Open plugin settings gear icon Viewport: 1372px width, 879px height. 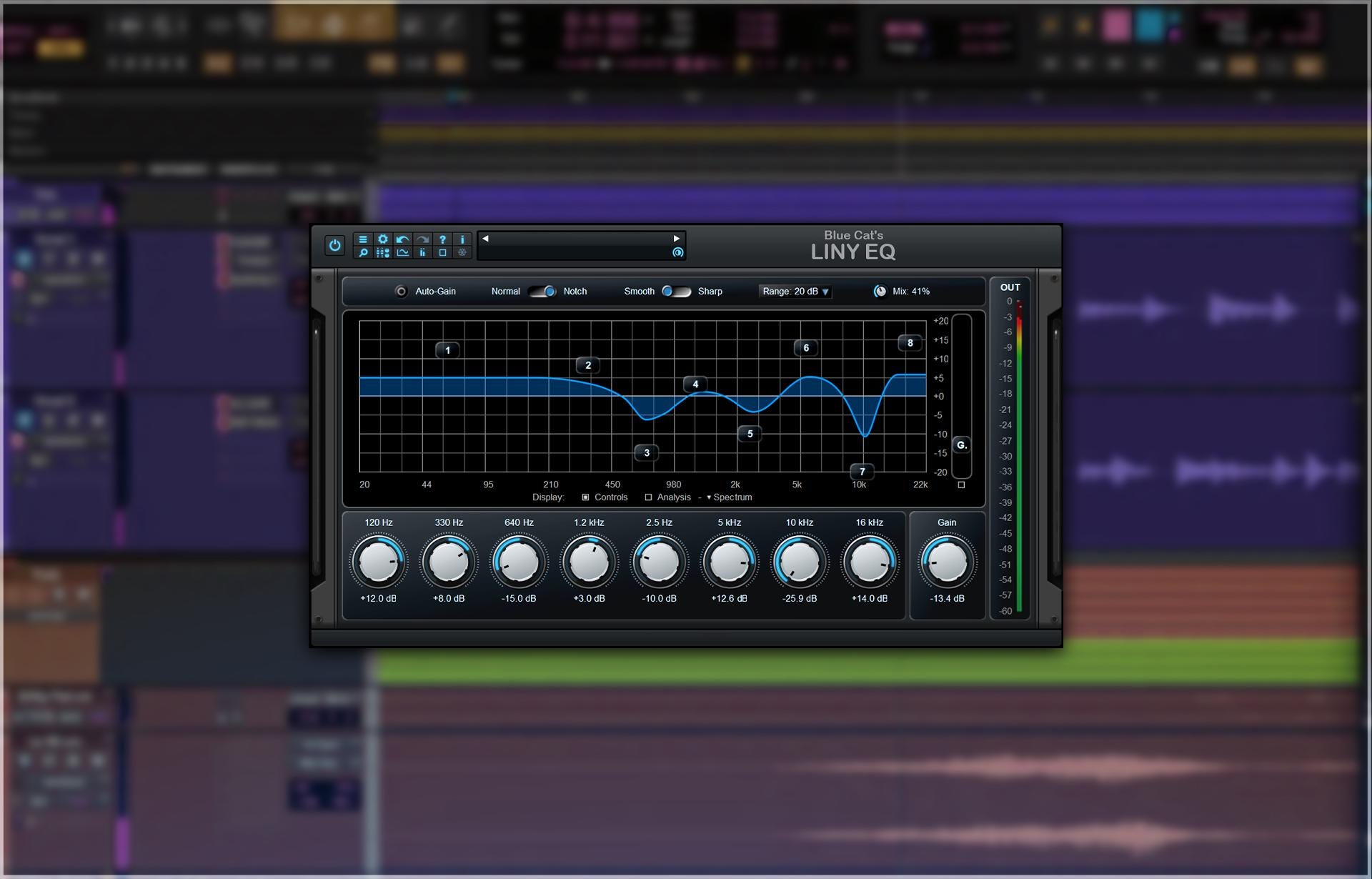point(383,239)
